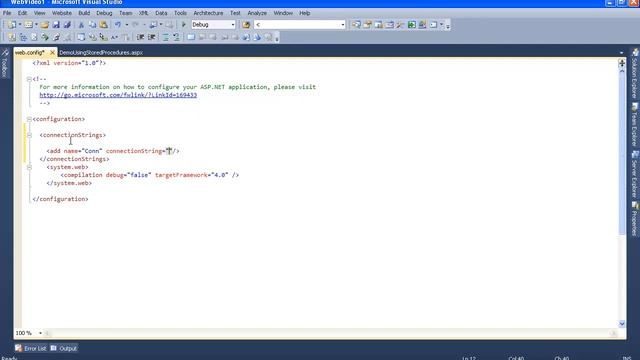Select the web.config tab

point(30,53)
